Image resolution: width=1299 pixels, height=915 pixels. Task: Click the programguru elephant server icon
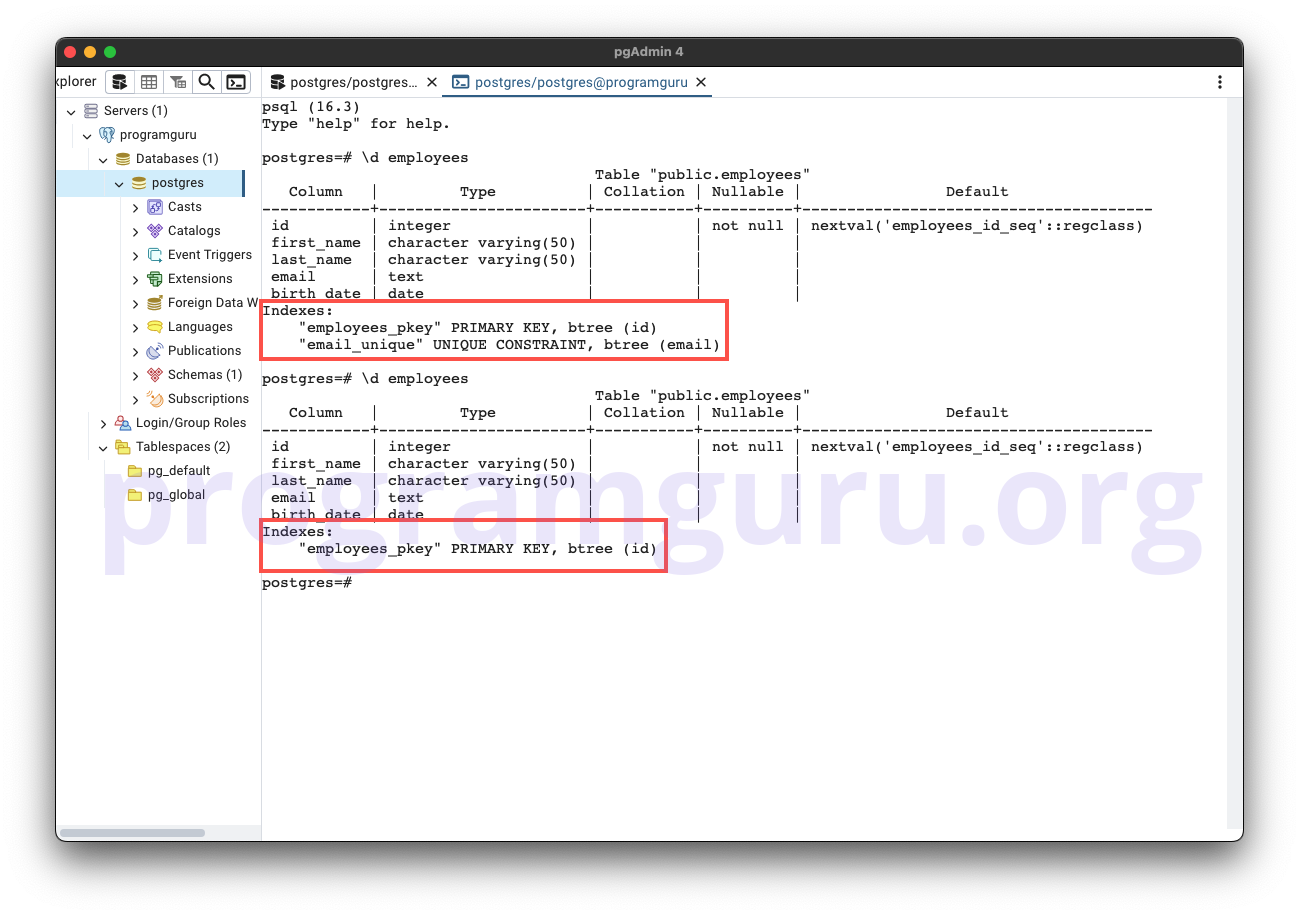click(x=107, y=135)
